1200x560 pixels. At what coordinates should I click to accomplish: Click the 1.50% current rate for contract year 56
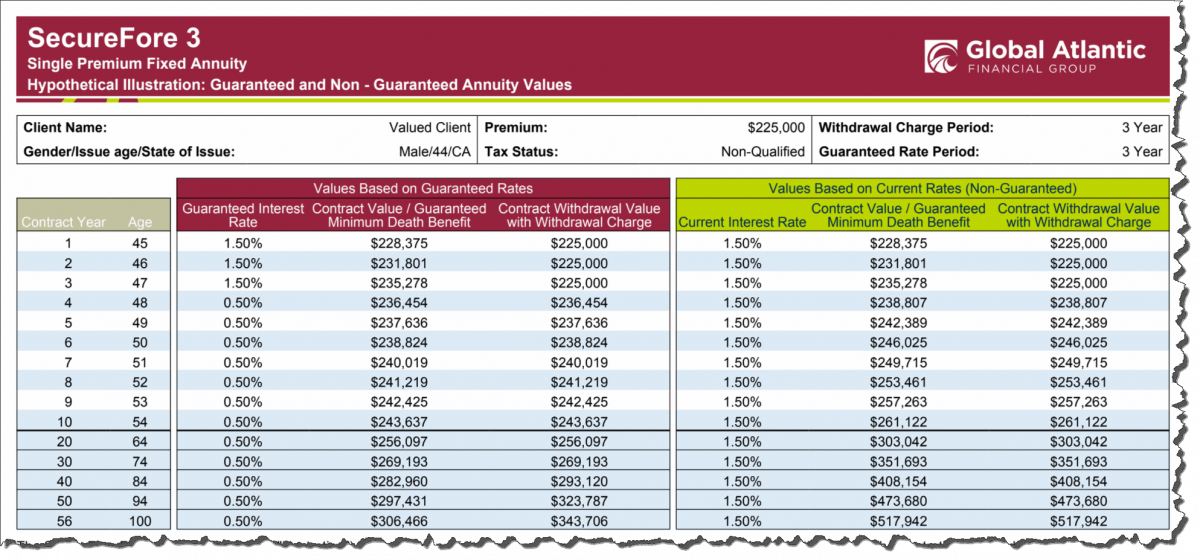tap(742, 521)
